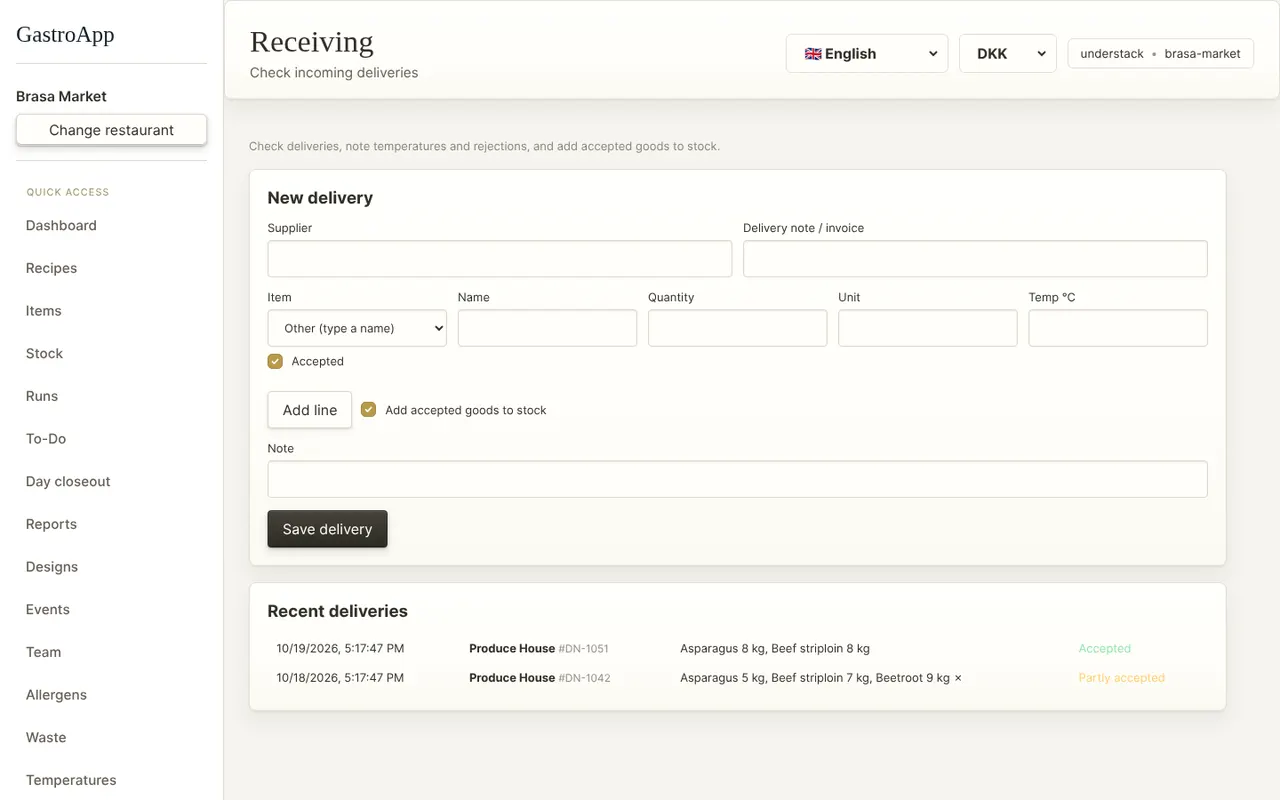Image resolution: width=1280 pixels, height=800 pixels.
Task: Open Runs in the sidebar
Action: pyautogui.click(x=42, y=396)
